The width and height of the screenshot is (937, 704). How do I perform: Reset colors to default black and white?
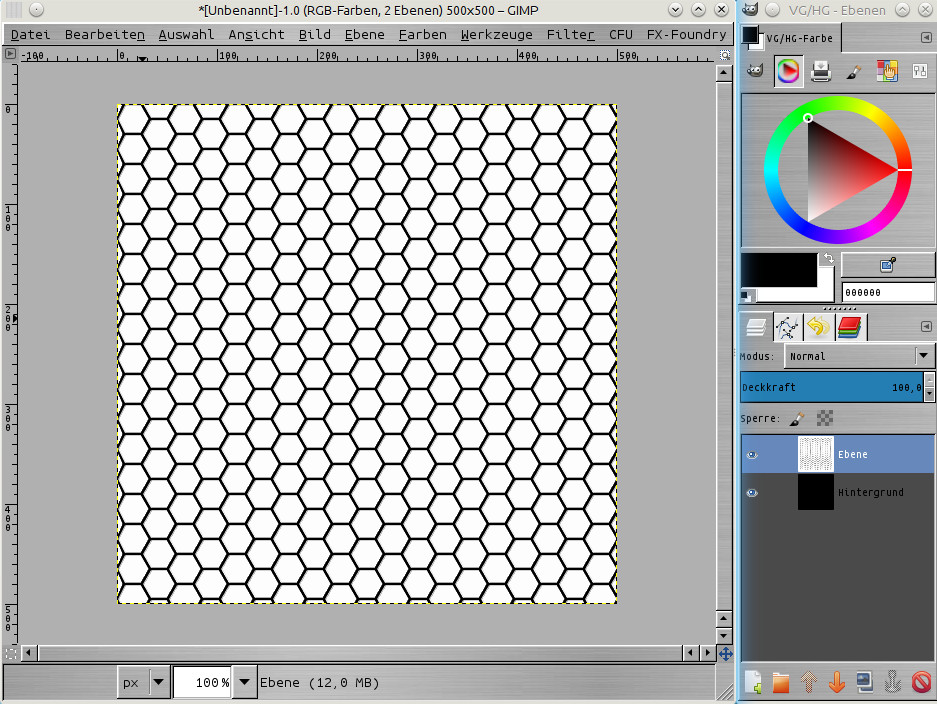click(x=747, y=296)
